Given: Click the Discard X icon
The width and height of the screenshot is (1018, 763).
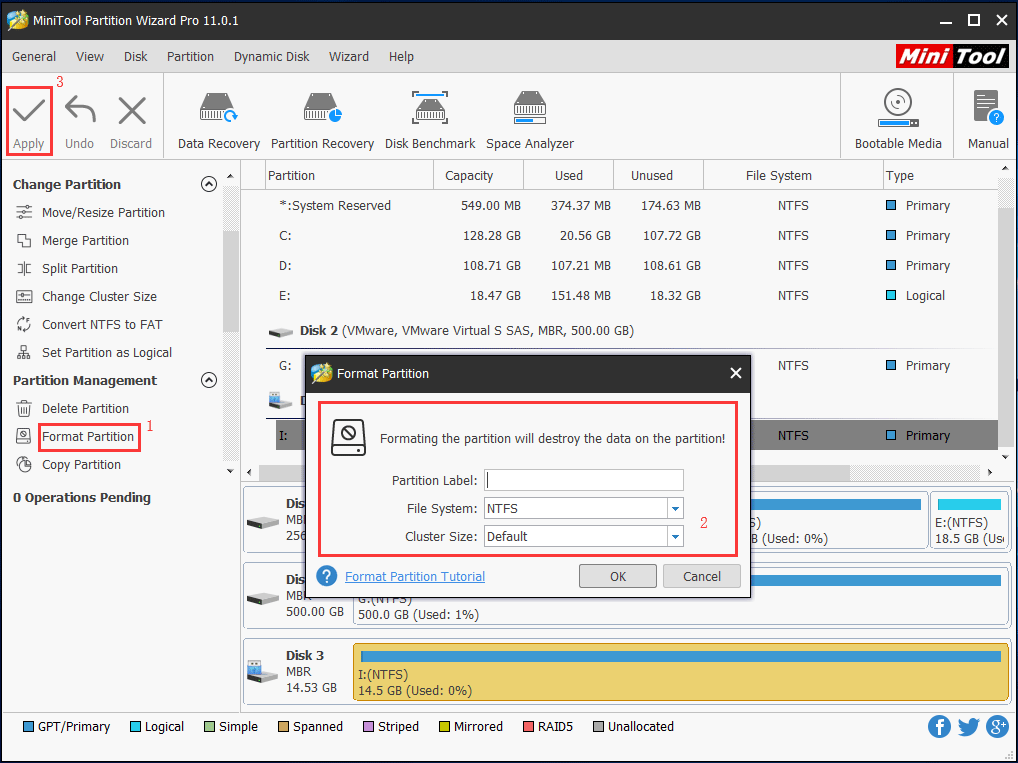Looking at the screenshot, I should click(x=132, y=110).
